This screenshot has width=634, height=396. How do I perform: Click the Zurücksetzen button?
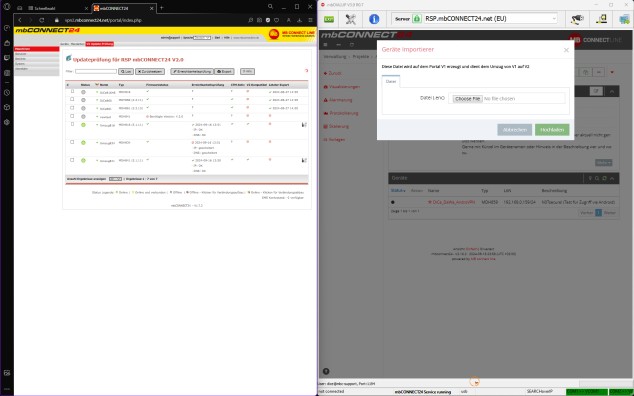(150, 71)
